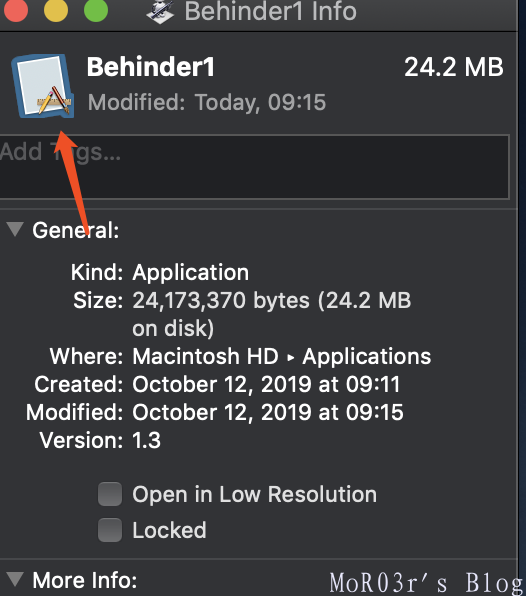Click the Behinder1 Info window title text
The image size is (526, 596).
pos(271,11)
